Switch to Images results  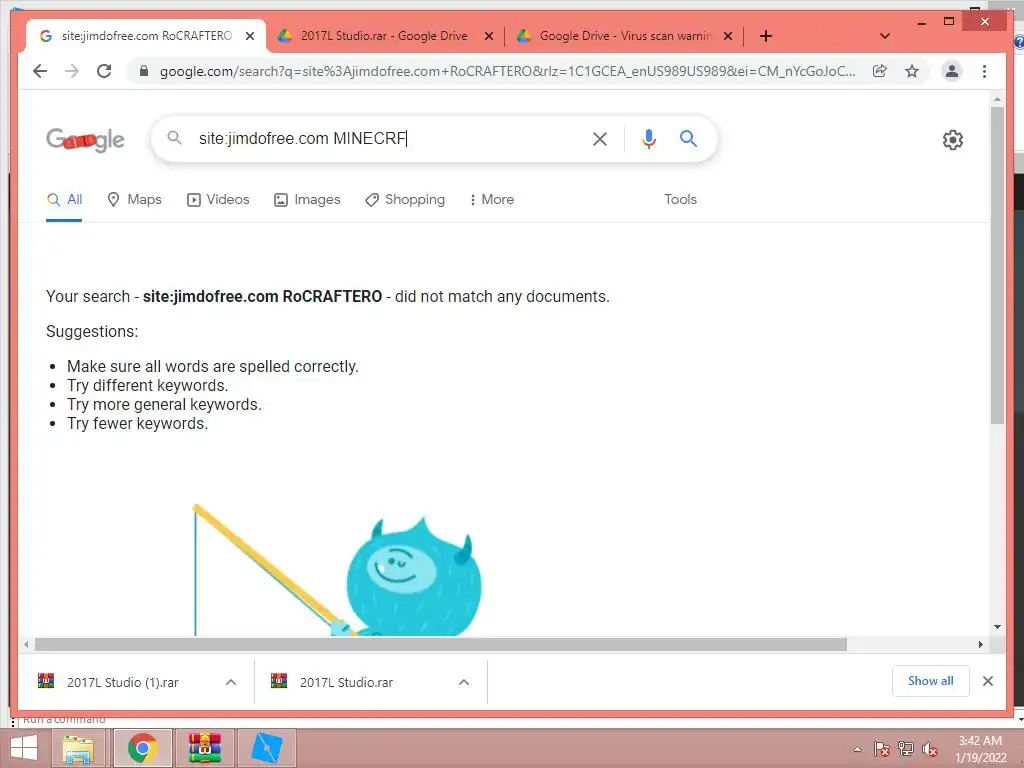pos(307,200)
